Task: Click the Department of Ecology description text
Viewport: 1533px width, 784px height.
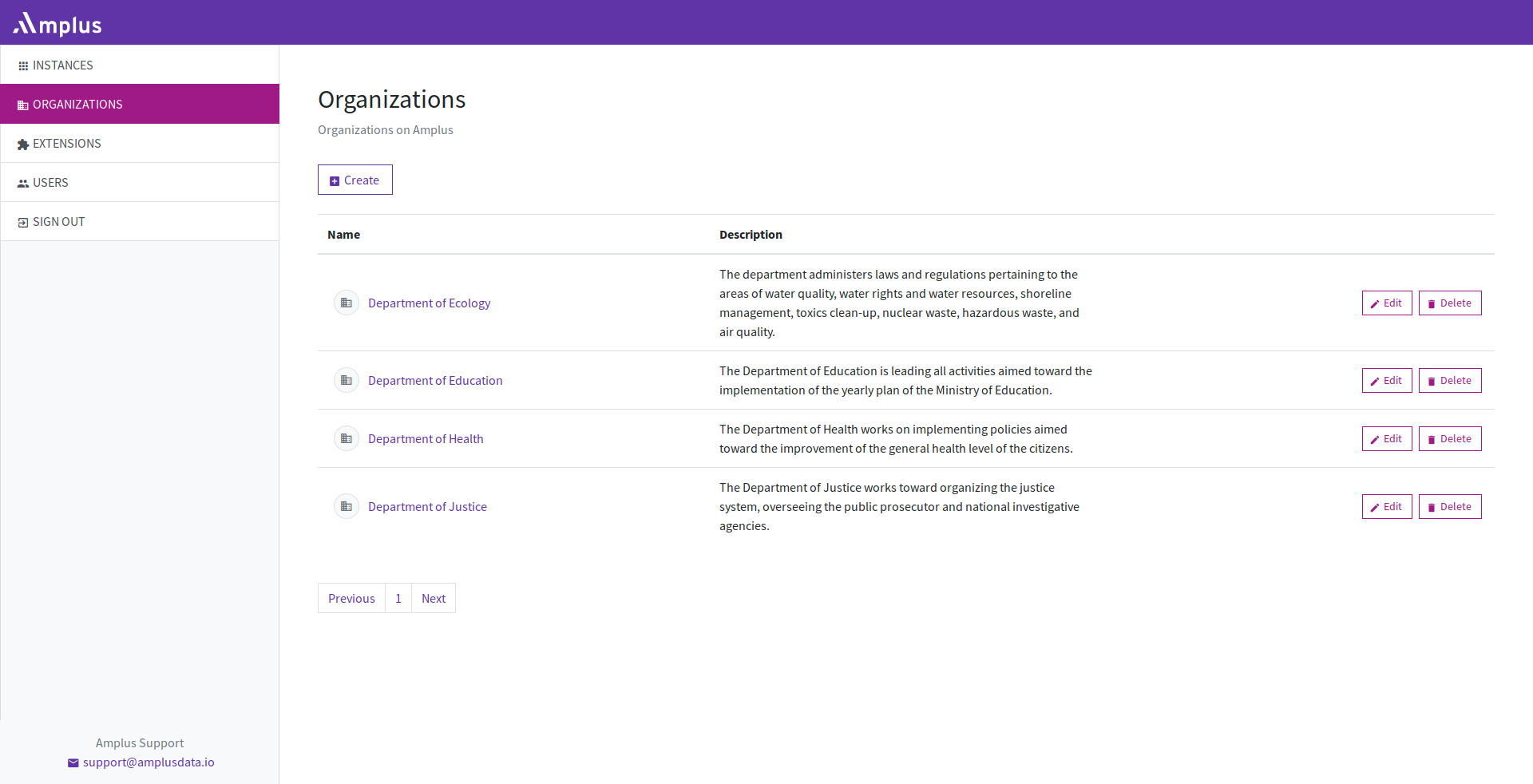Action: tap(899, 303)
